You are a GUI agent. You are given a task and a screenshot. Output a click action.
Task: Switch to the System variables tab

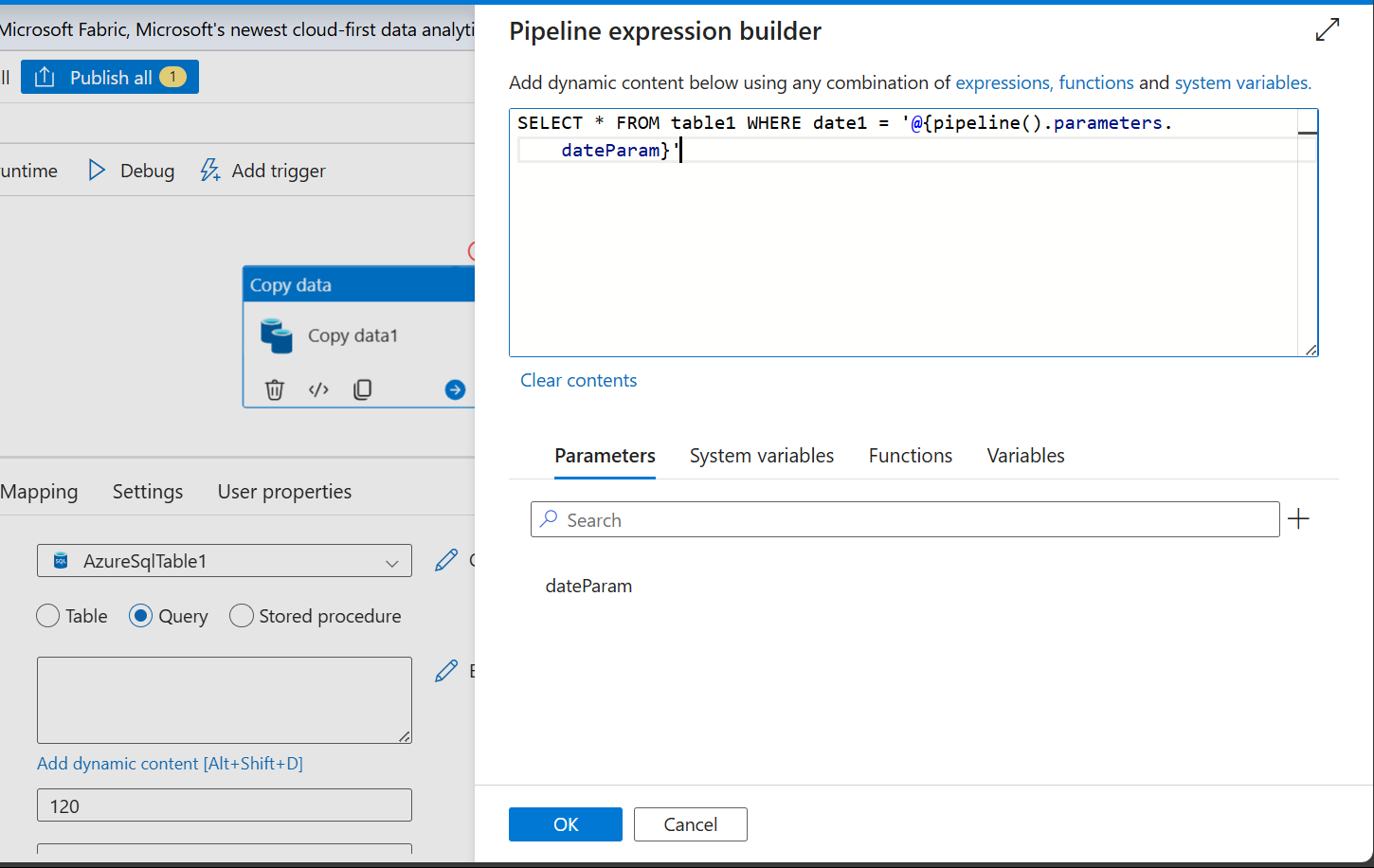tap(762, 456)
